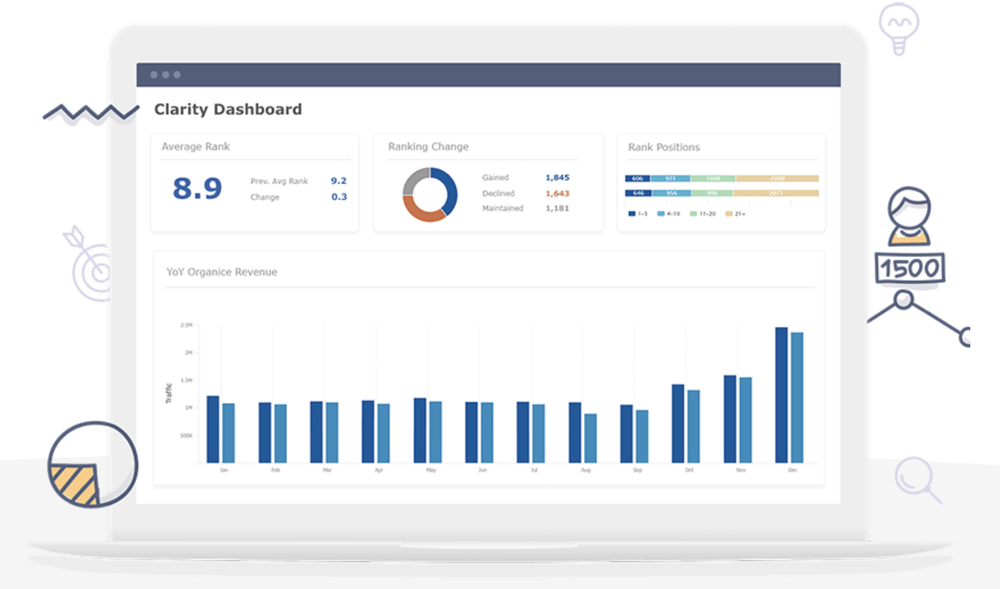1000x589 pixels.
Task: Click the 'Dec' x-axis label
Action: coord(792,470)
